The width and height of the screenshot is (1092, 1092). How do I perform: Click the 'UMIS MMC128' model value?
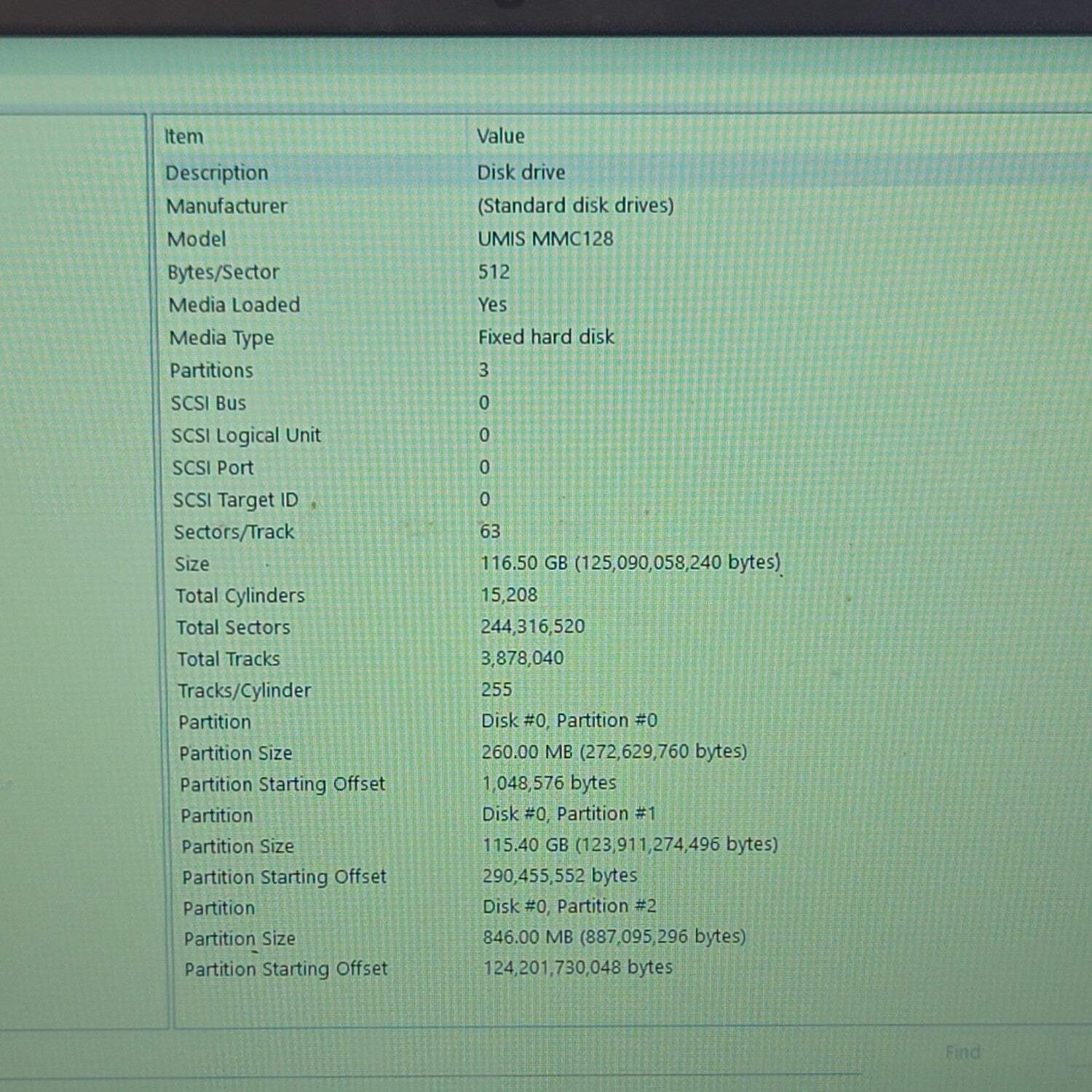point(545,239)
